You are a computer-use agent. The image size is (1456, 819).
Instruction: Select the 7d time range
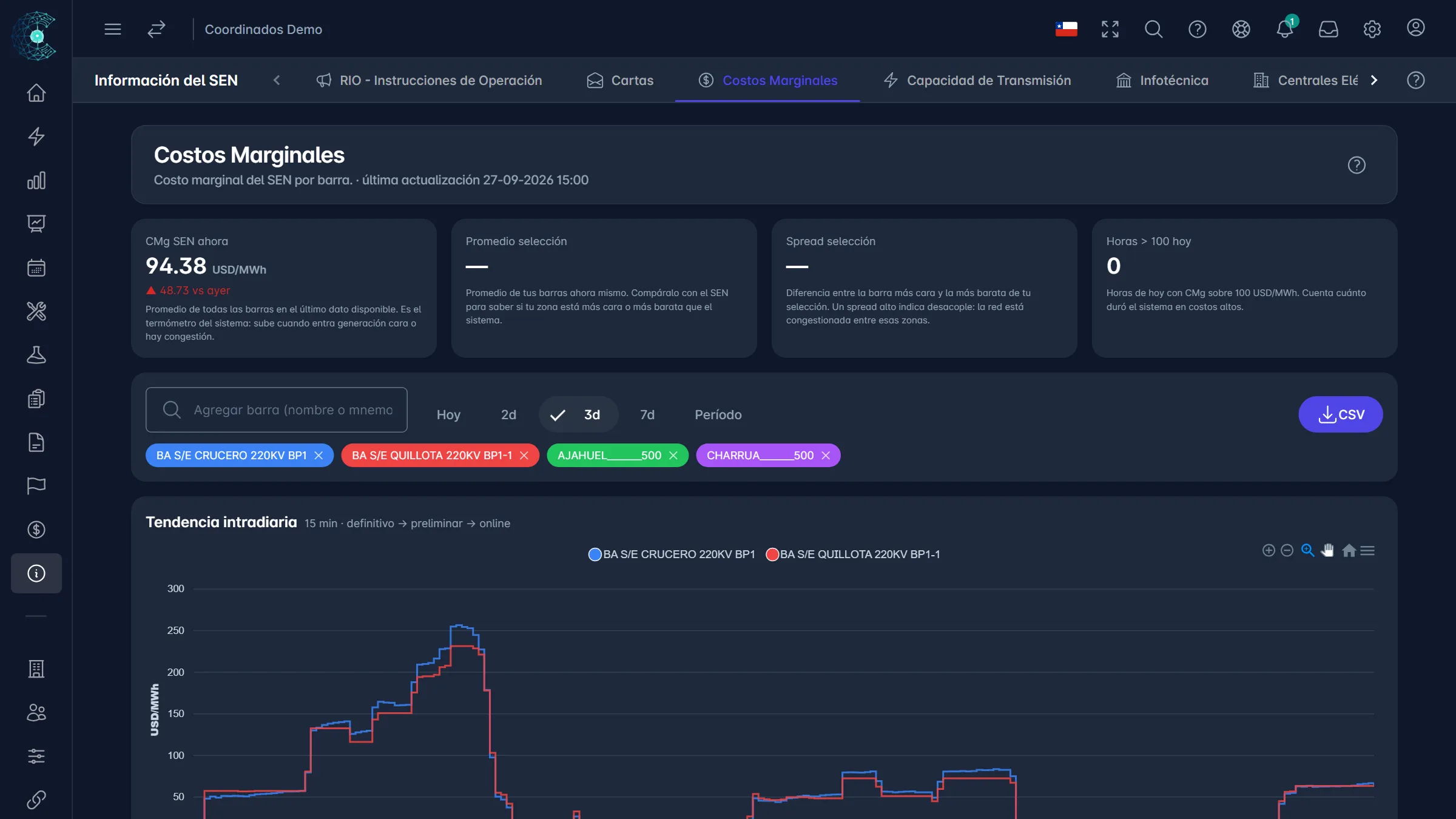[x=647, y=414]
